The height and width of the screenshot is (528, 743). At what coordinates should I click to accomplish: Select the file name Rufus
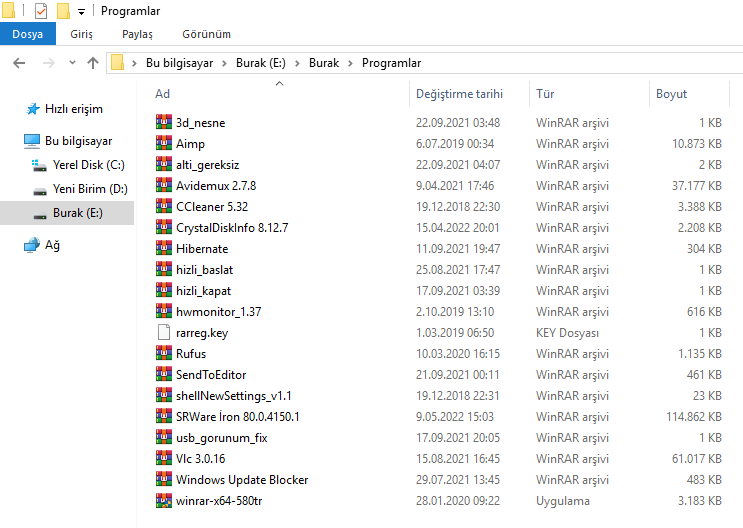[191, 354]
